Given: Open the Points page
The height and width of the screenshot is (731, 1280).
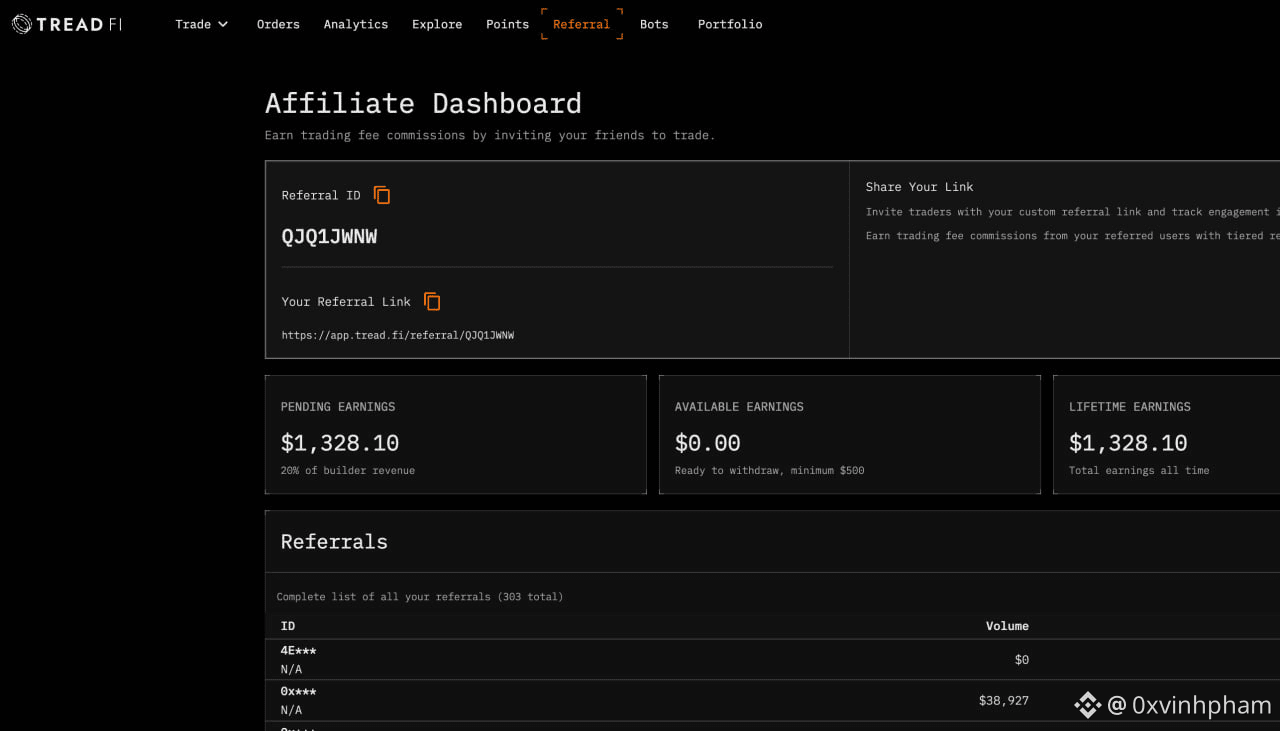Looking at the screenshot, I should point(508,24).
